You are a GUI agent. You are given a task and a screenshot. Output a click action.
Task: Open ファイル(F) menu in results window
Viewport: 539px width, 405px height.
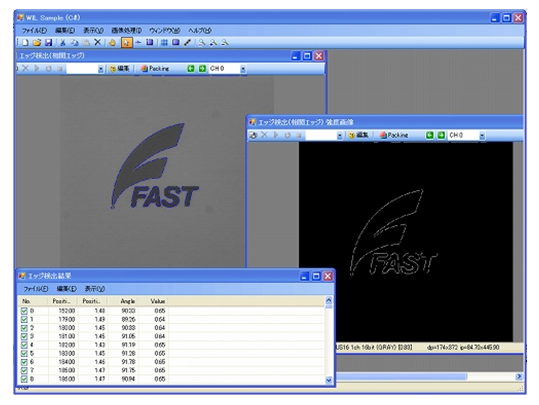[x=35, y=289]
